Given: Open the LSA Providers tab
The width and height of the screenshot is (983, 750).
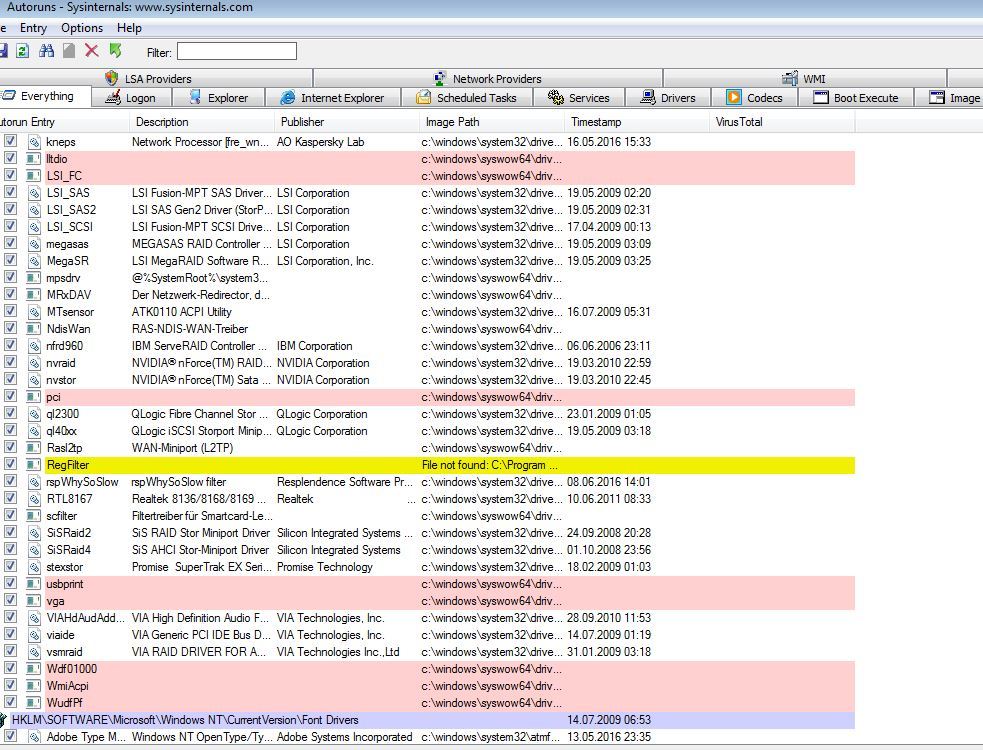Looking at the screenshot, I should (x=157, y=78).
